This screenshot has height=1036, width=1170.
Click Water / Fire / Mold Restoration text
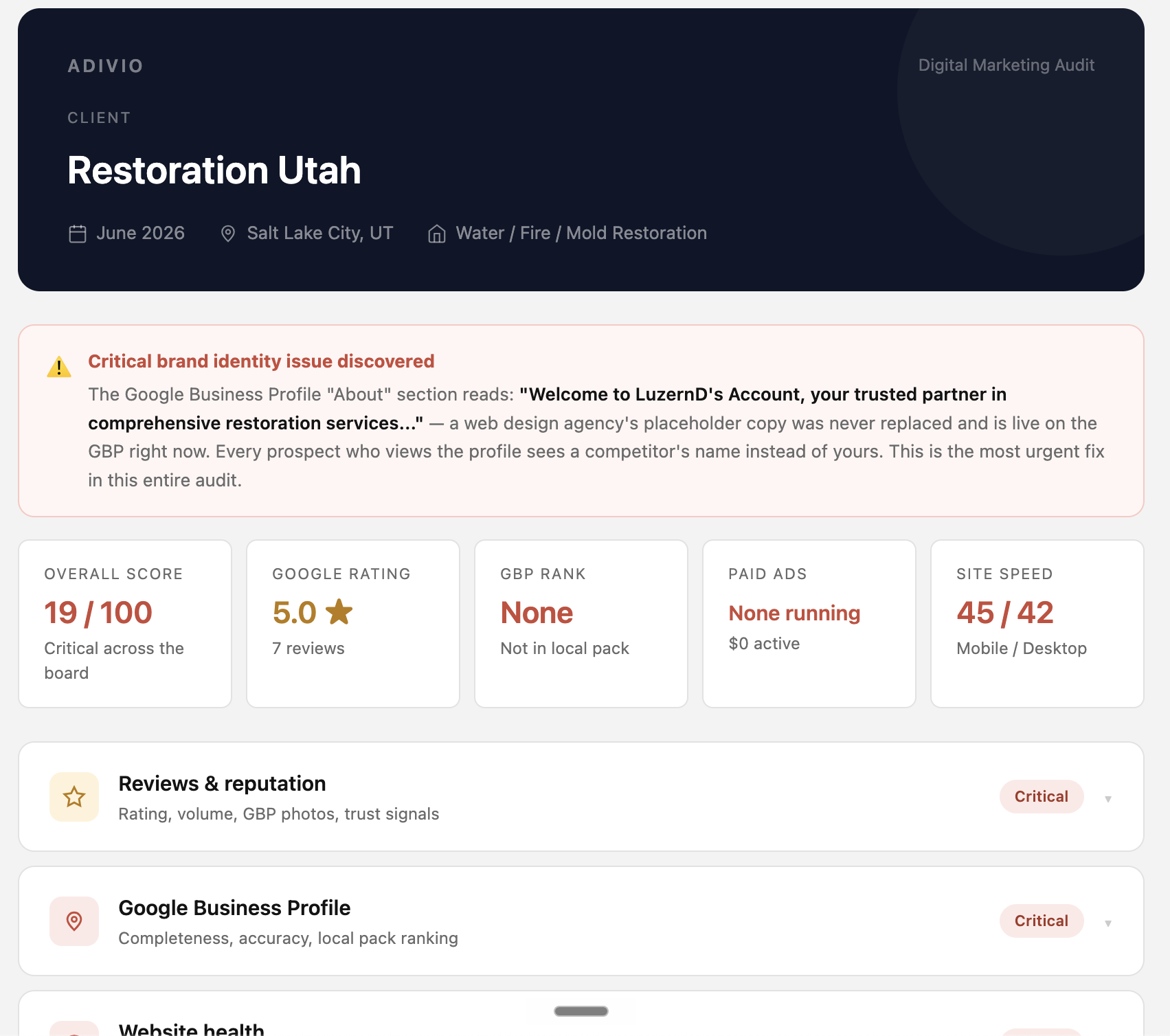coord(581,233)
